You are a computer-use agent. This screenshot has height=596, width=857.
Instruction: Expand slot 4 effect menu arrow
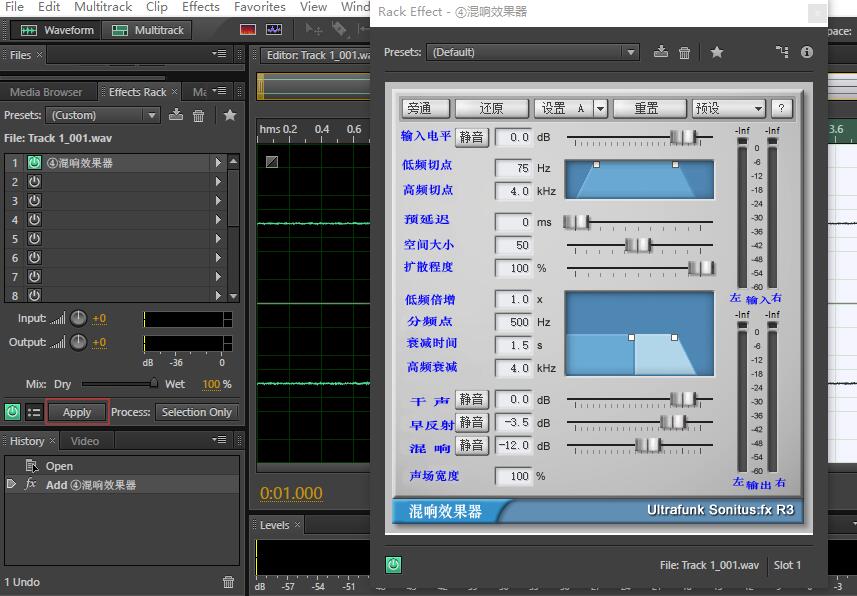tap(218, 219)
